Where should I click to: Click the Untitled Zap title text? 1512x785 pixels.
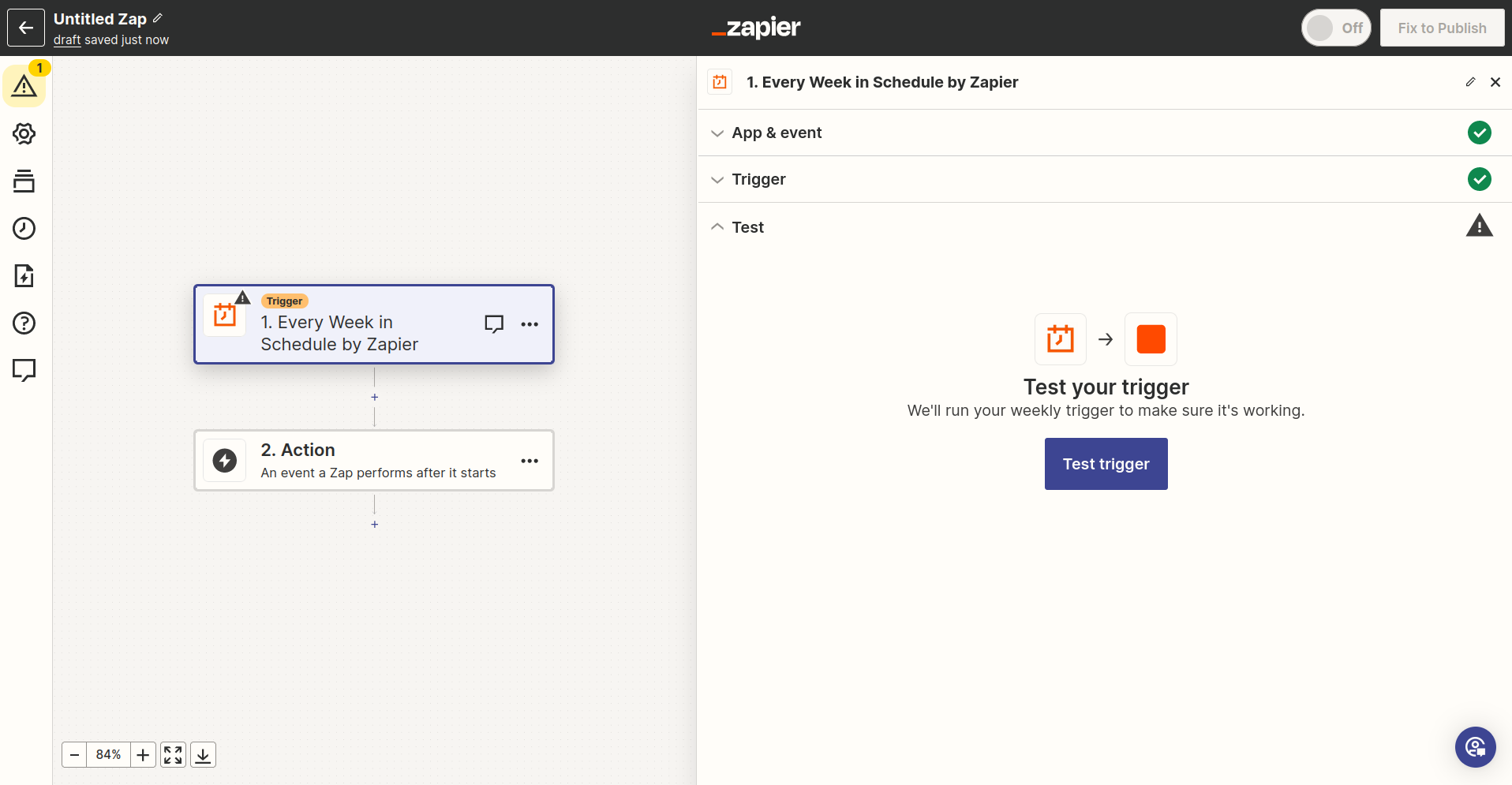(100, 19)
